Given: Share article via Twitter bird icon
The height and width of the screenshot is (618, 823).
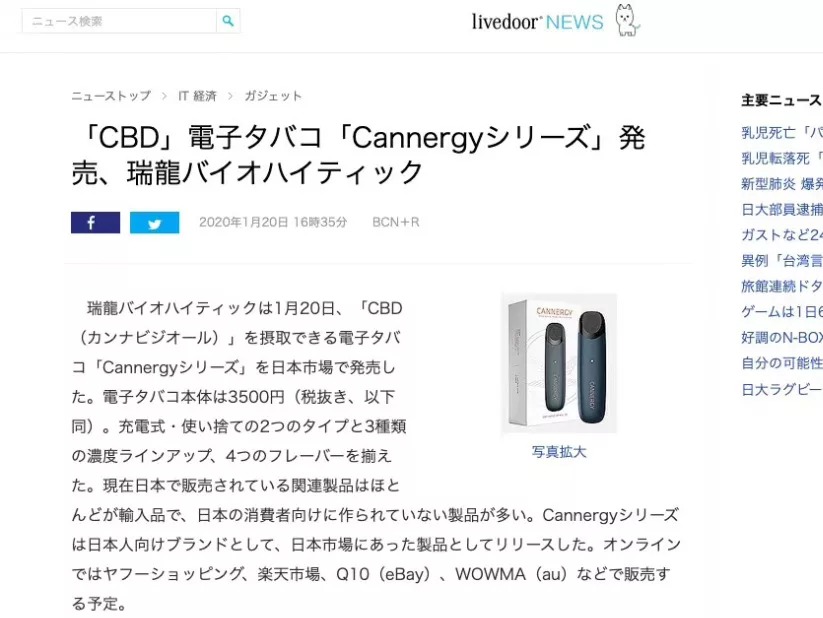Looking at the screenshot, I should pyautogui.click(x=154, y=223).
